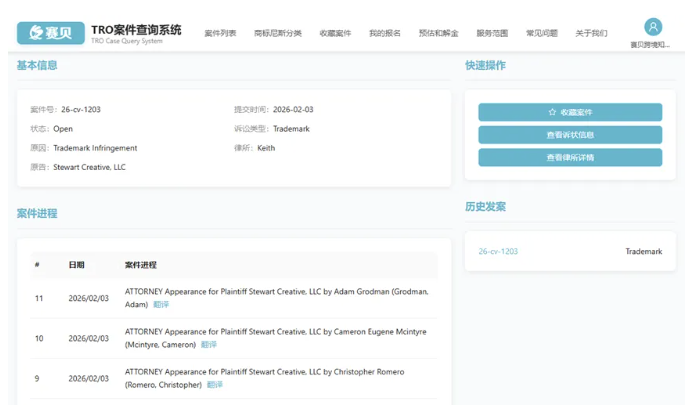The image size is (691, 418).
Task: Open 常见问题 from the nav bar
Action: pos(542,34)
